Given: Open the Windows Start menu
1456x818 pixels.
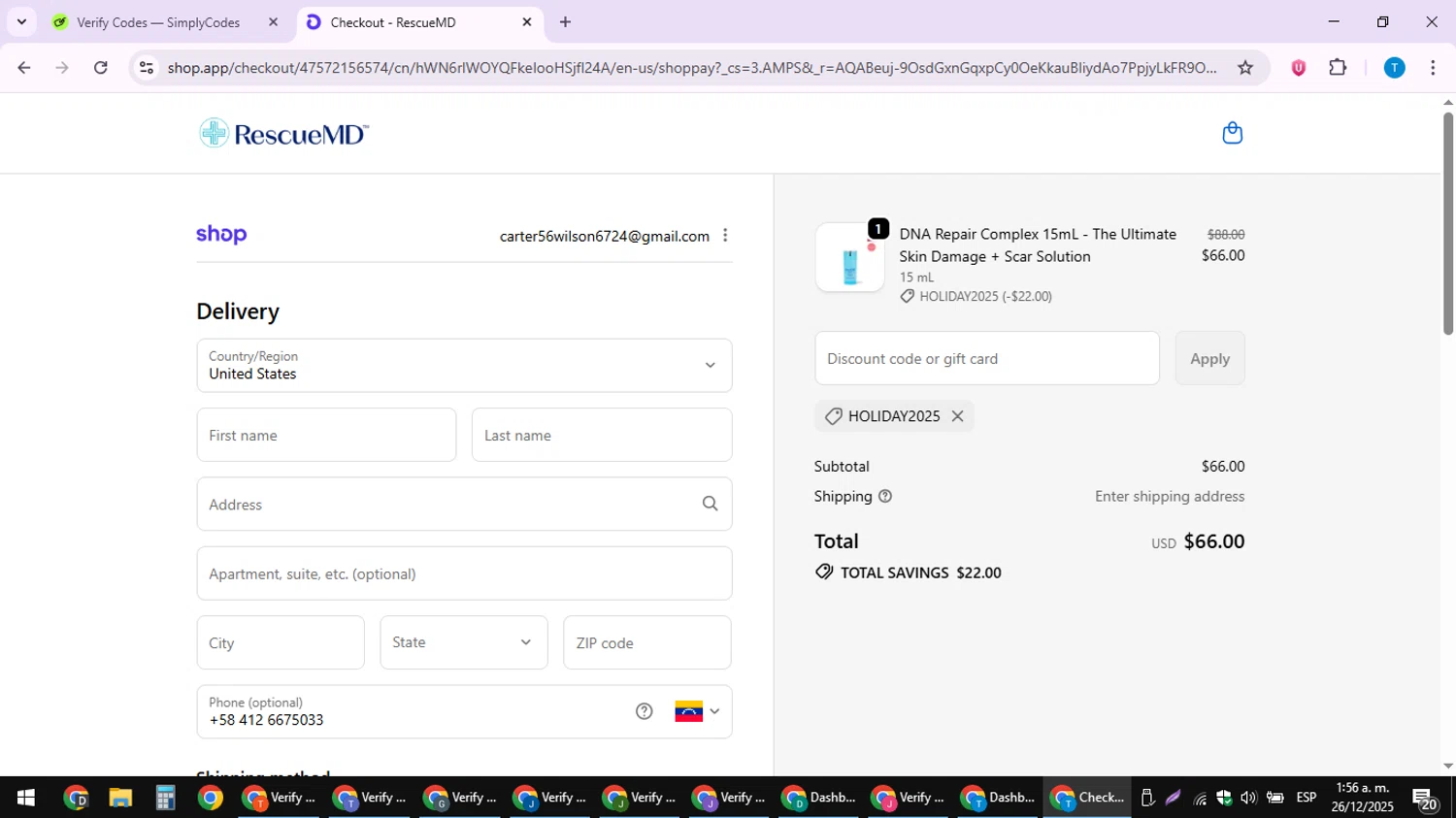Looking at the screenshot, I should point(25,798).
